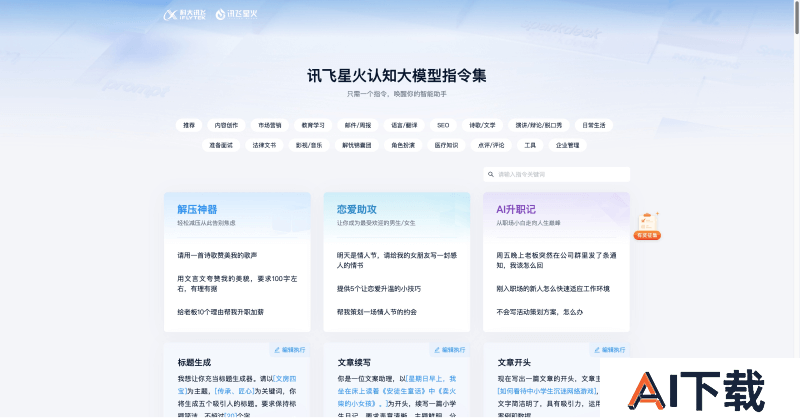Screen dimensions: 800x418
Task: Click the page vertical scrollbar thumb
Action: [x=796, y=17]
